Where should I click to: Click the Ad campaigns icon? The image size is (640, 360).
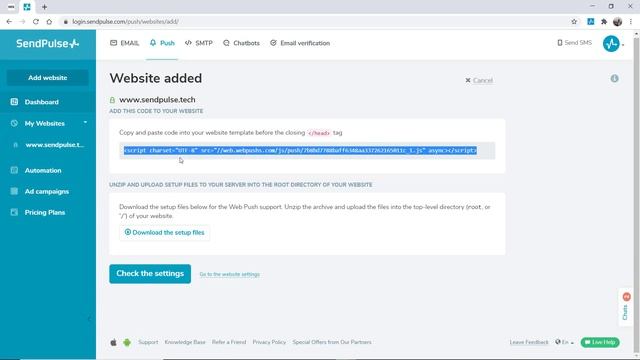point(14,191)
